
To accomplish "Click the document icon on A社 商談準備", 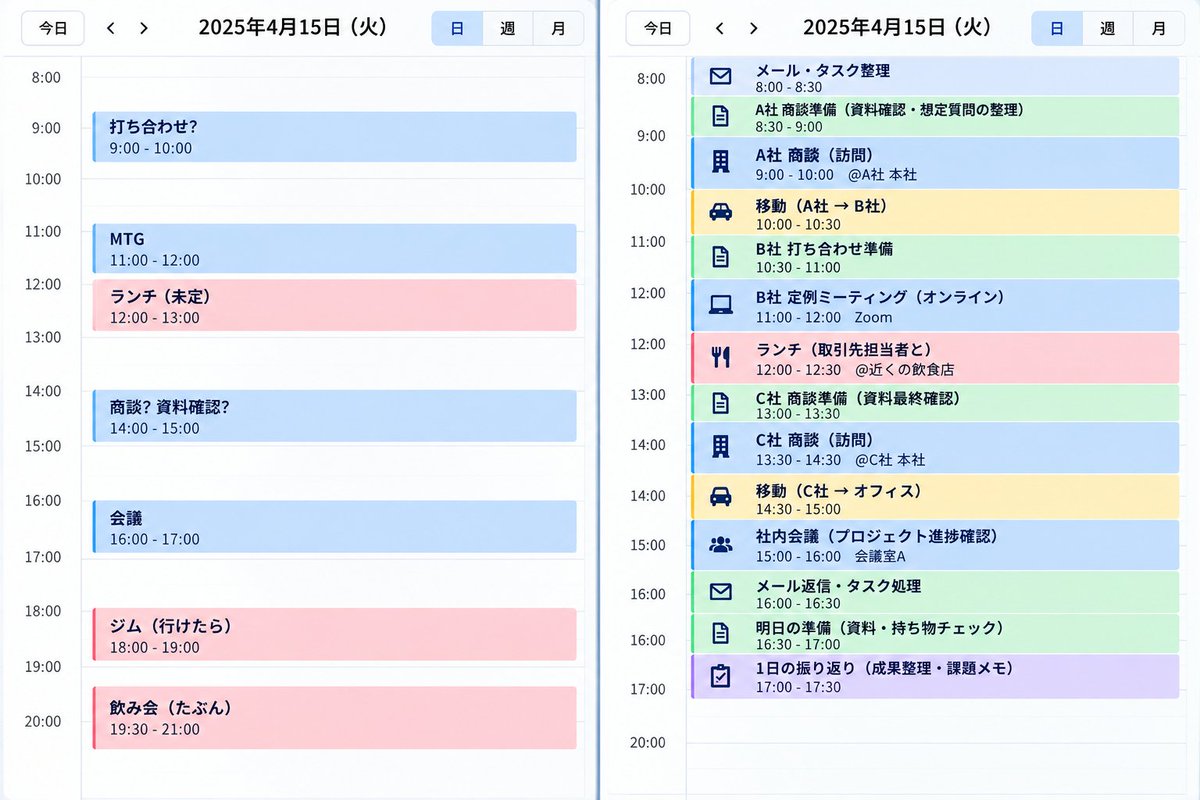I will [x=720, y=116].
